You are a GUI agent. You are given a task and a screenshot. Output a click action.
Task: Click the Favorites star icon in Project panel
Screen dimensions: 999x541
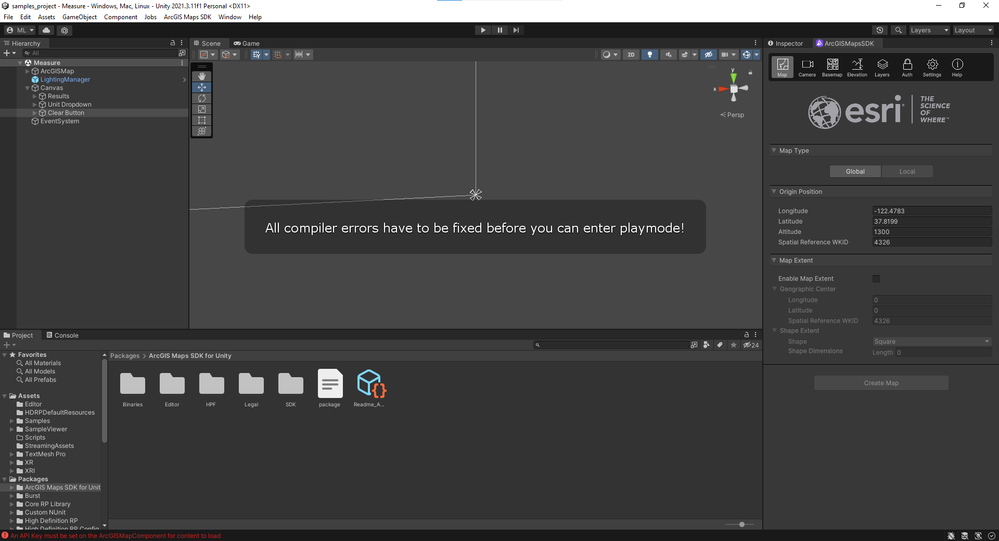733,345
